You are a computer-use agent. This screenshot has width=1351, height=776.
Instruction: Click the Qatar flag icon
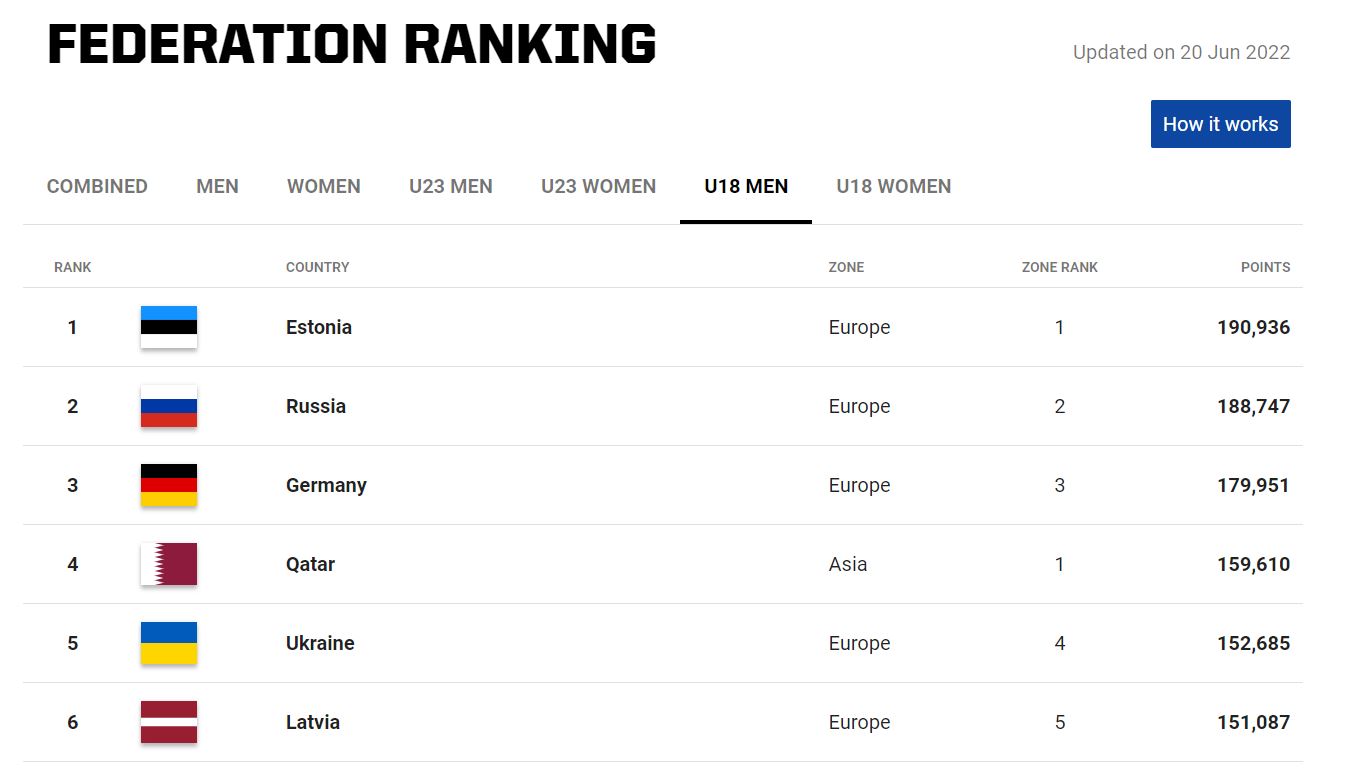(168, 564)
